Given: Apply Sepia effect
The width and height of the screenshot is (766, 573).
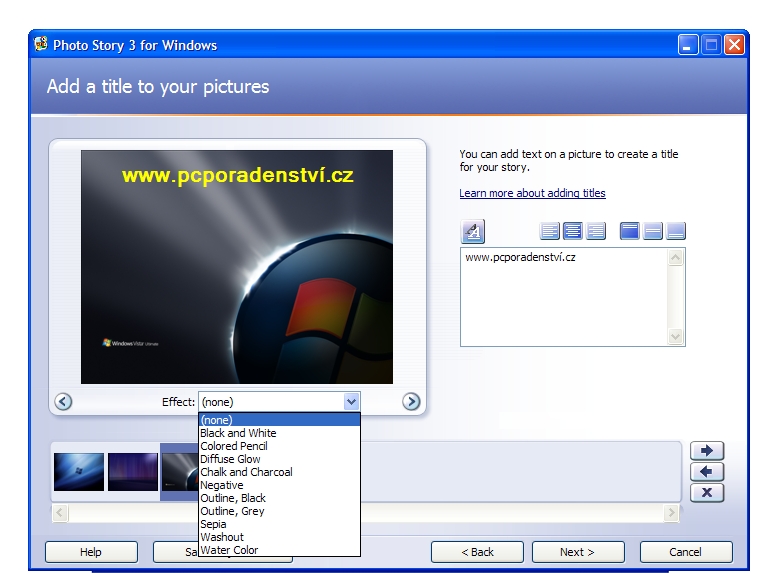Looking at the screenshot, I should (x=279, y=524).
